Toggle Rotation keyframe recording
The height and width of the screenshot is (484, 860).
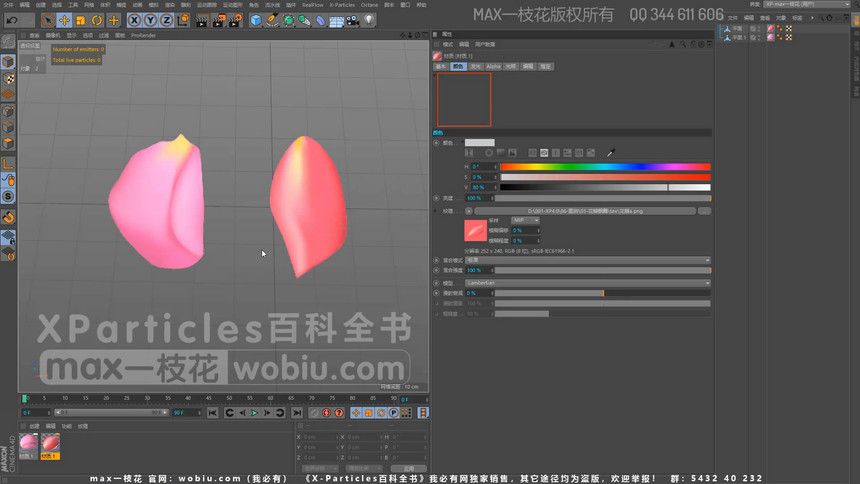381,413
